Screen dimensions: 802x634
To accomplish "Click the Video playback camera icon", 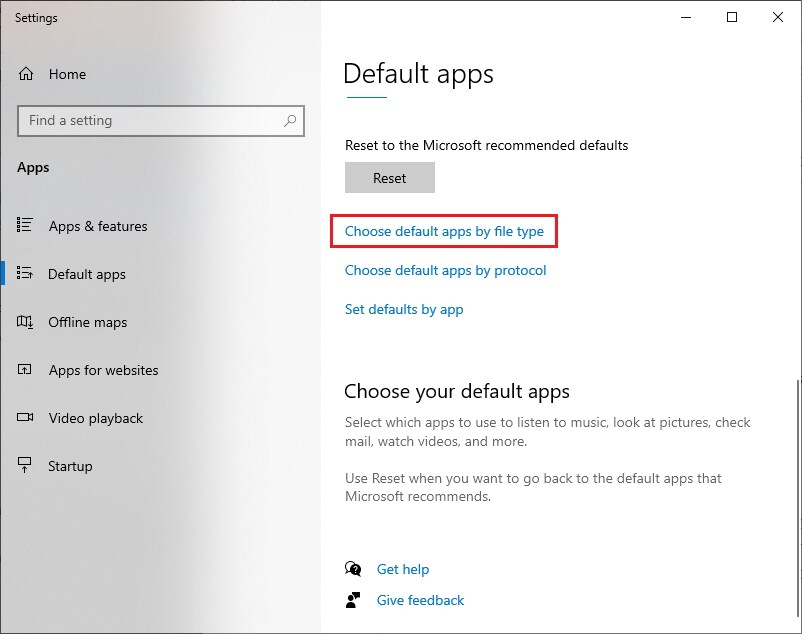I will pos(25,417).
